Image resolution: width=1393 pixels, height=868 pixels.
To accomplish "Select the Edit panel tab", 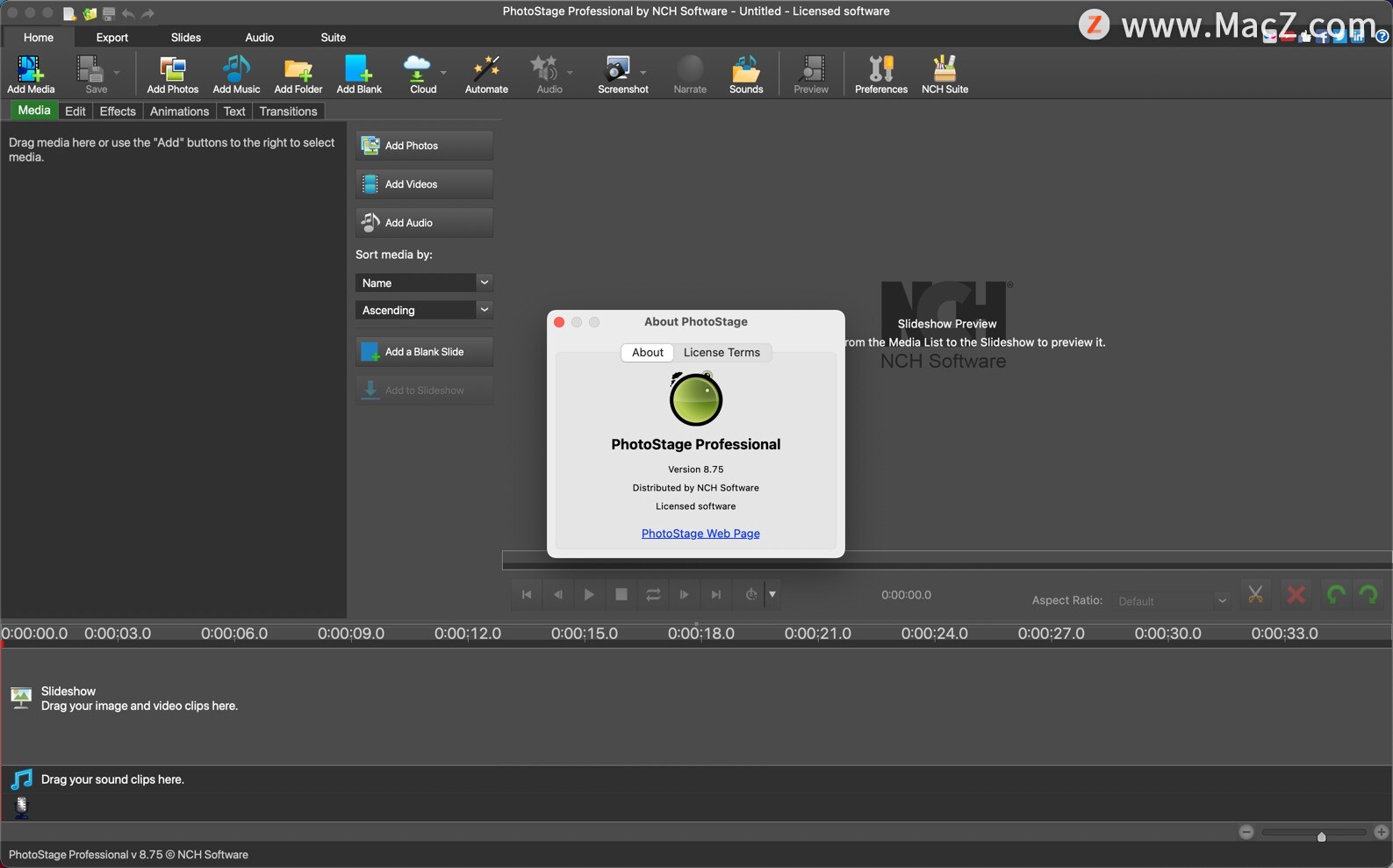I will tap(75, 111).
